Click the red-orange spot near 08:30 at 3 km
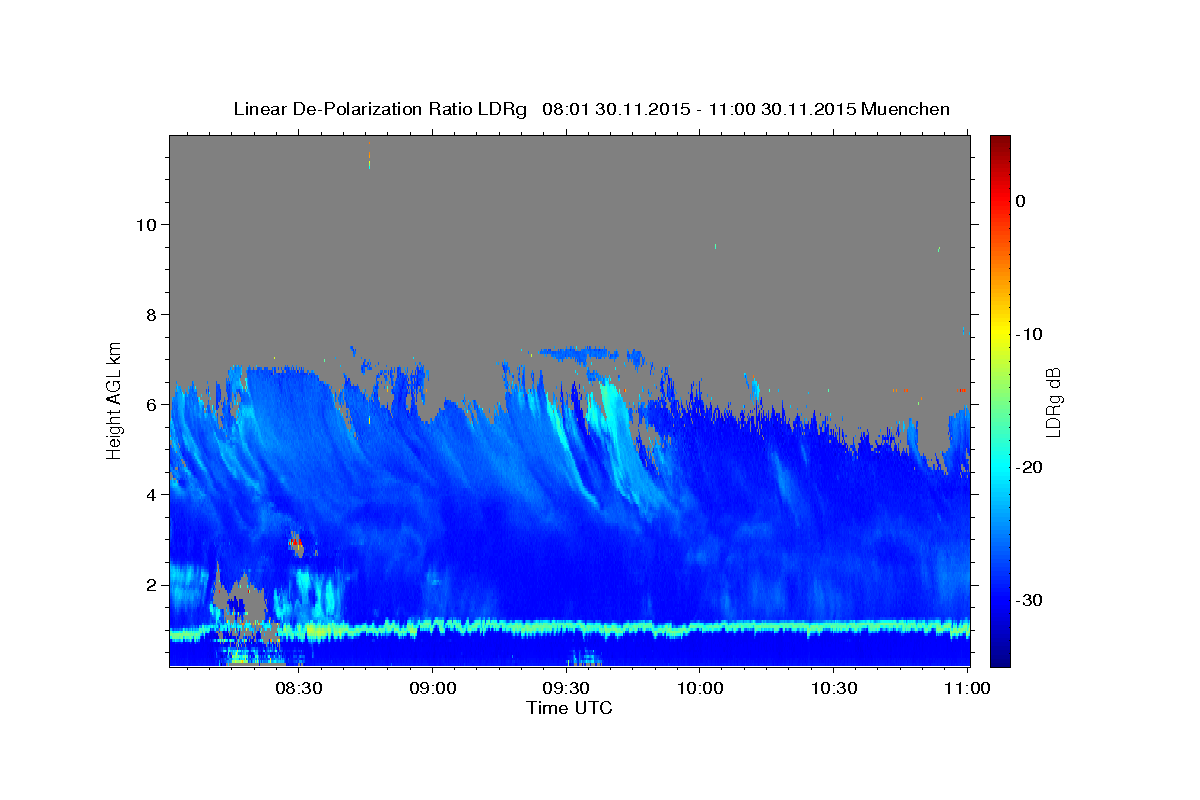 click(296, 543)
